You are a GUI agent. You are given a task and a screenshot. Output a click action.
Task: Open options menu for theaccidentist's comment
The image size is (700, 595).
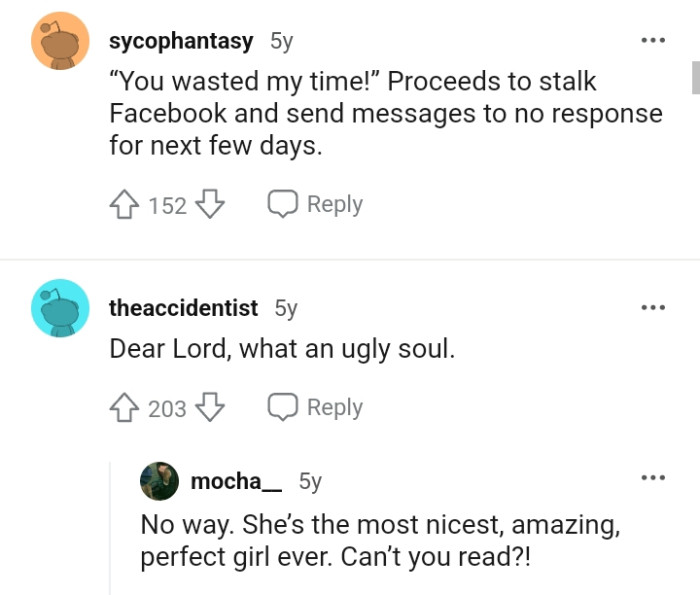pos(652,308)
